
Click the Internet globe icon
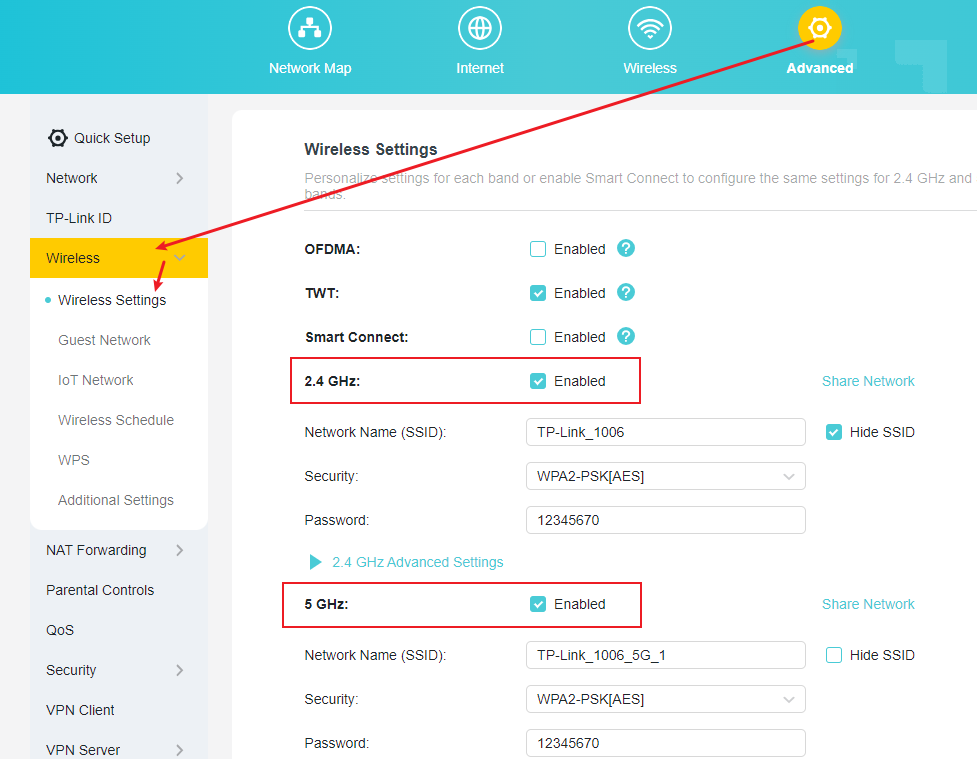coord(480,28)
